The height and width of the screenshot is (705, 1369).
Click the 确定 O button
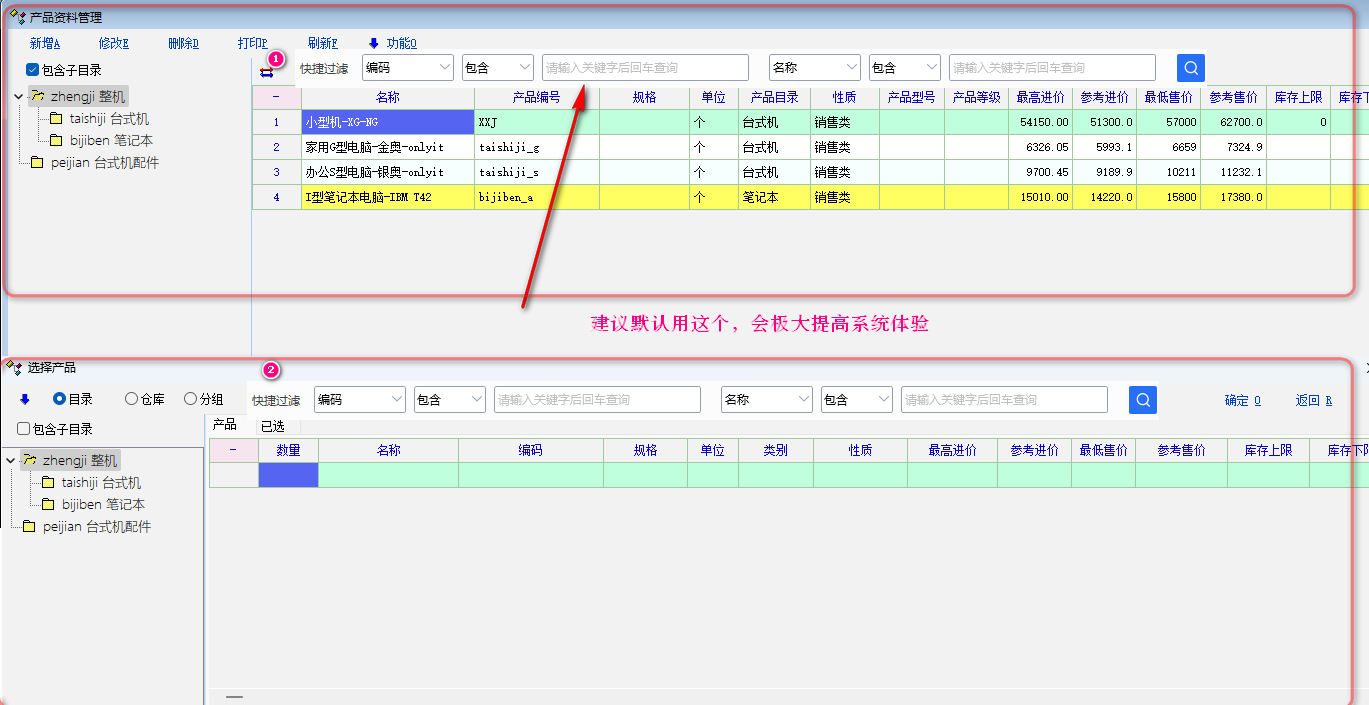click(1242, 400)
